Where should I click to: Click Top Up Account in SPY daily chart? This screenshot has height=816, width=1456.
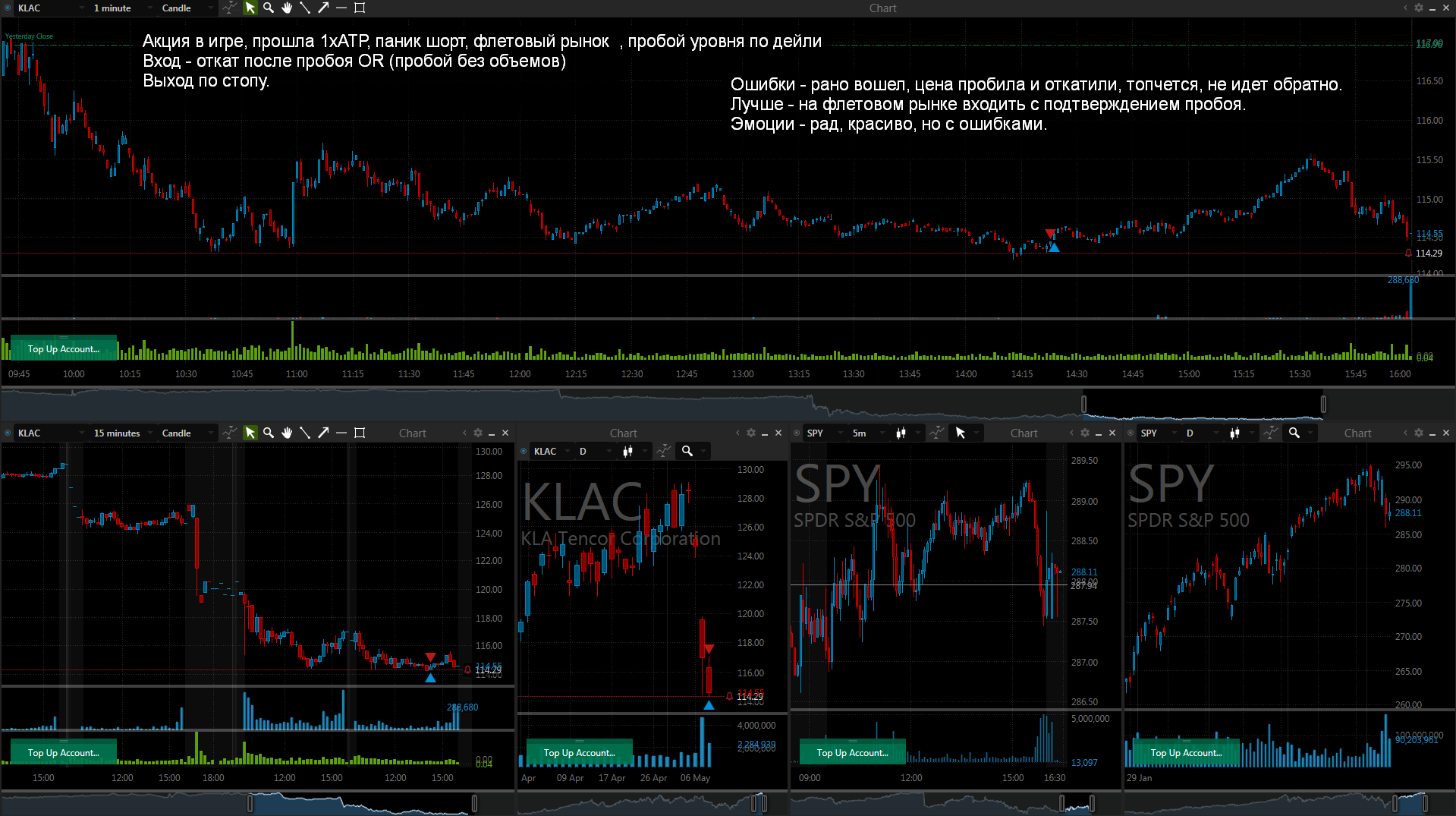(1187, 752)
